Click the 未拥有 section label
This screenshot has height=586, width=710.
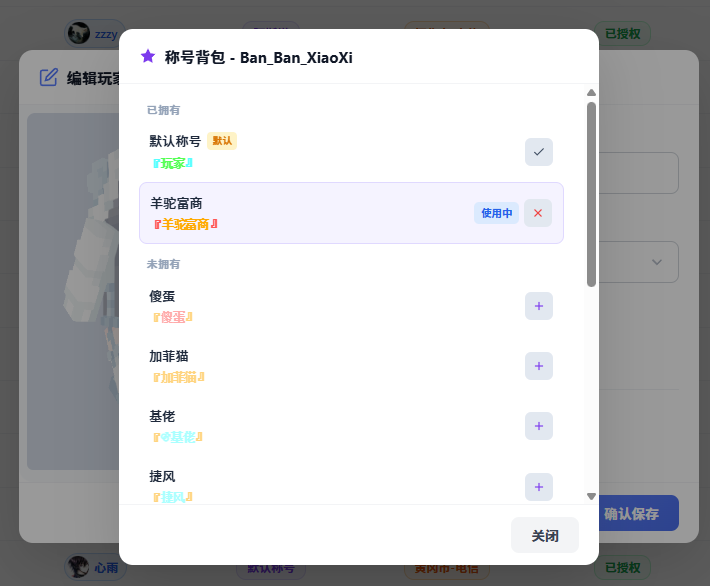163,264
